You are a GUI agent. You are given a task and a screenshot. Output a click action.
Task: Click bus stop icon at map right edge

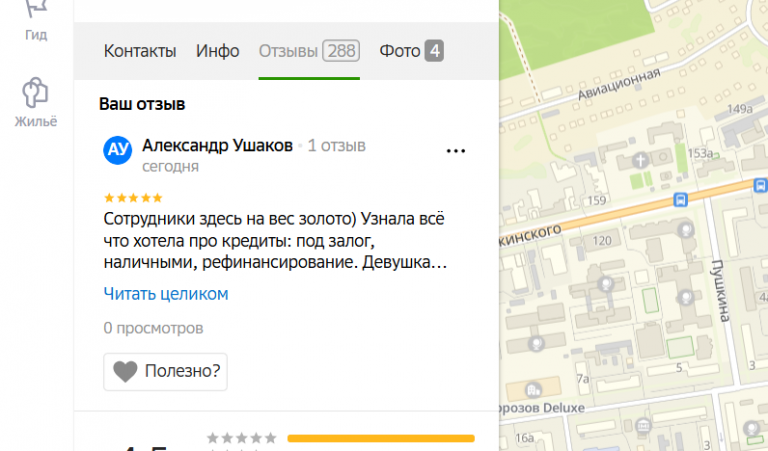click(x=761, y=186)
